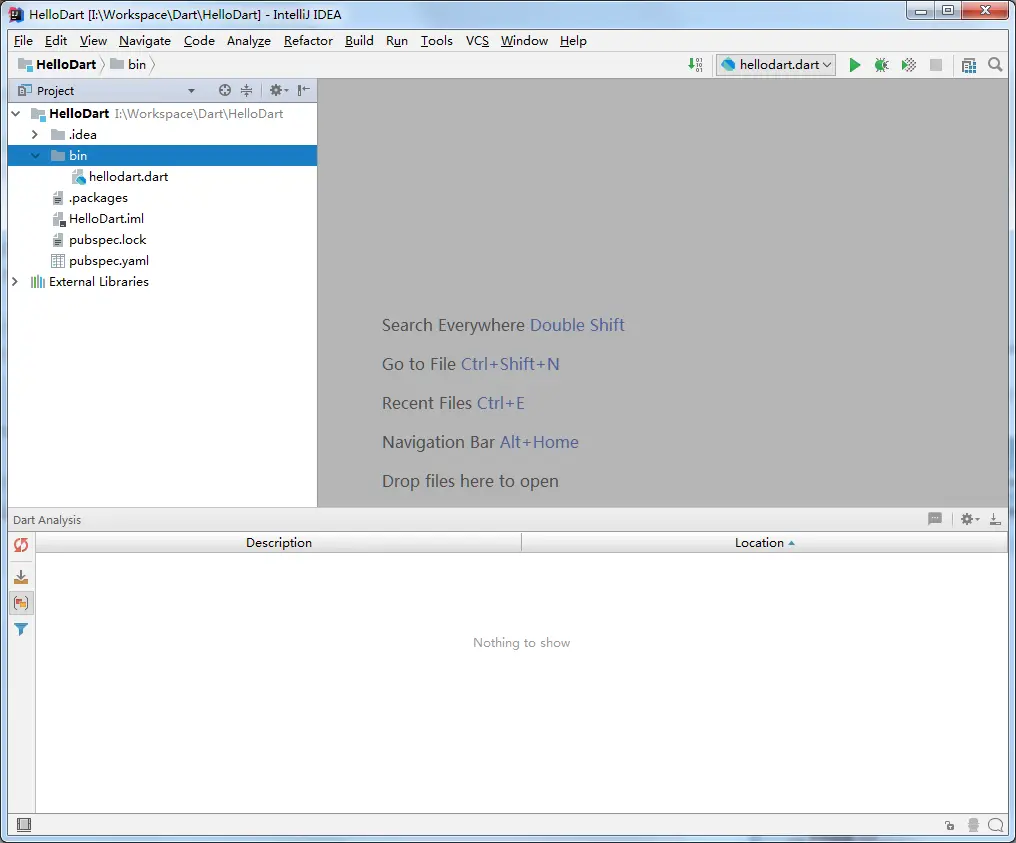Hide the Project tool window
The width and height of the screenshot is (1016, 843).
pyautogui.click(x=303, y=90)
